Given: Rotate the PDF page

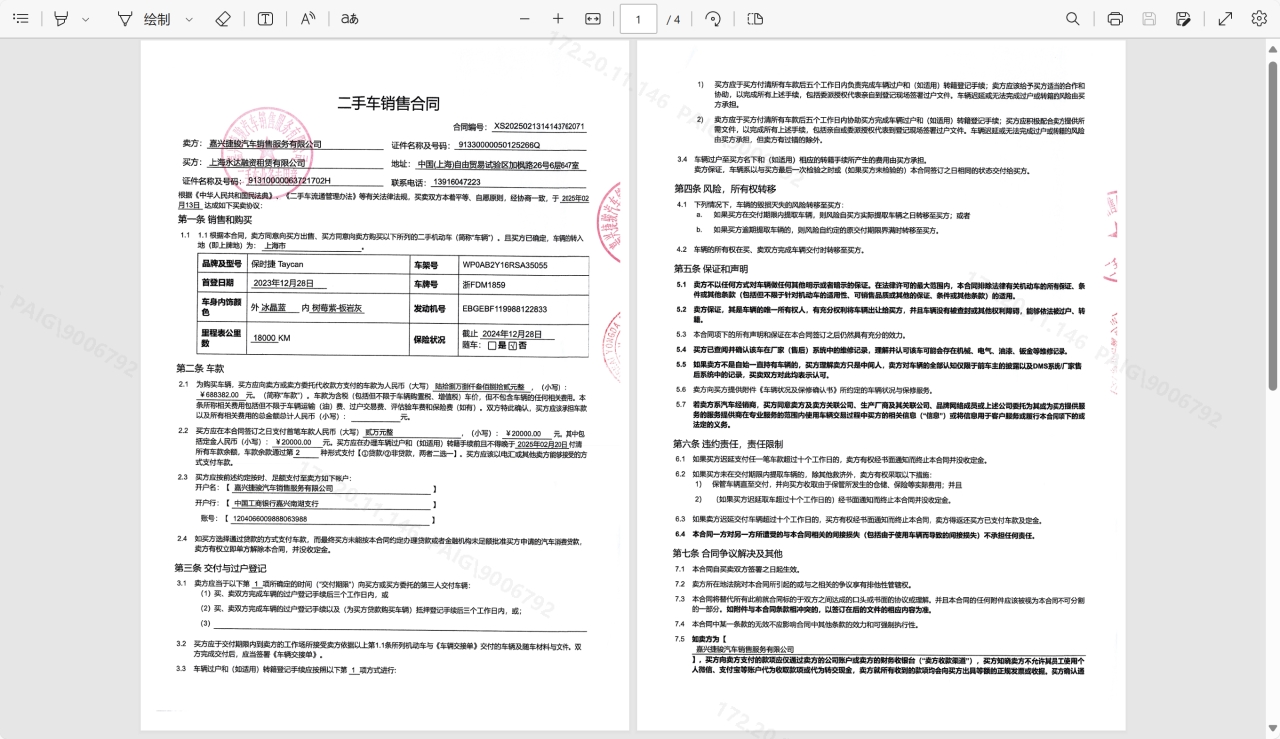Looking at the screenshot, I should [x=713, y=19].
